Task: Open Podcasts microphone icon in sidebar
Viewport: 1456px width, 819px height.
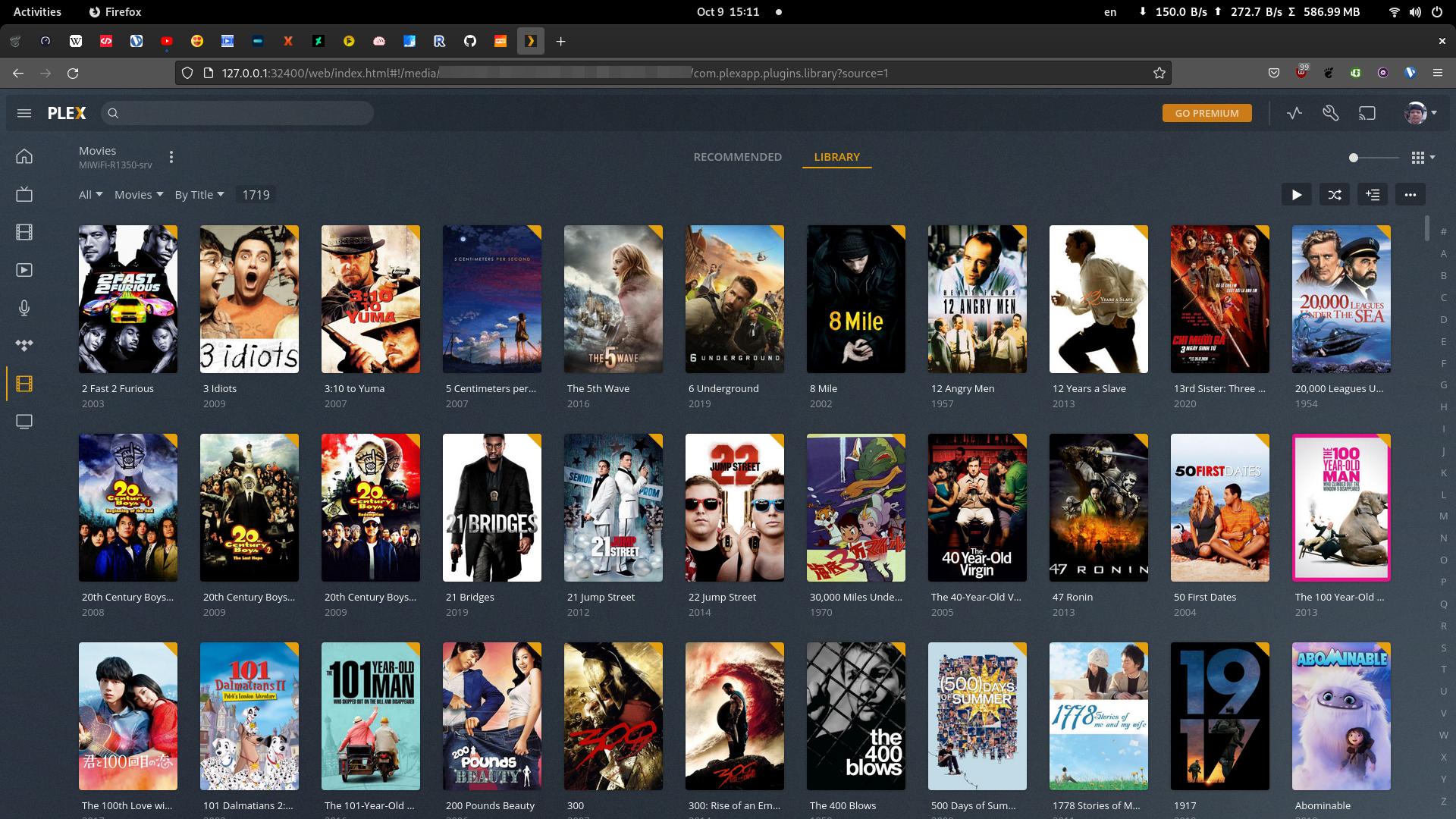Action: 24,308
